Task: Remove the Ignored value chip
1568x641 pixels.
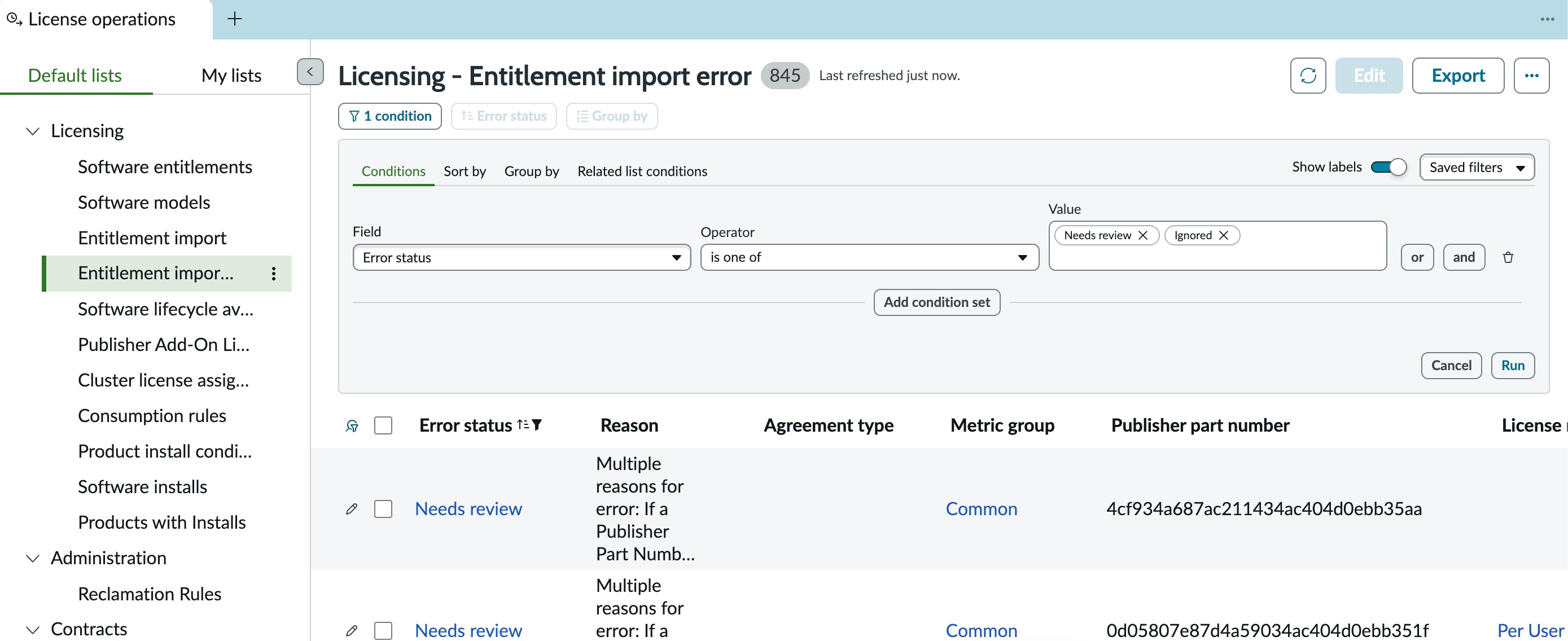Action: (x=1223, y=236)
